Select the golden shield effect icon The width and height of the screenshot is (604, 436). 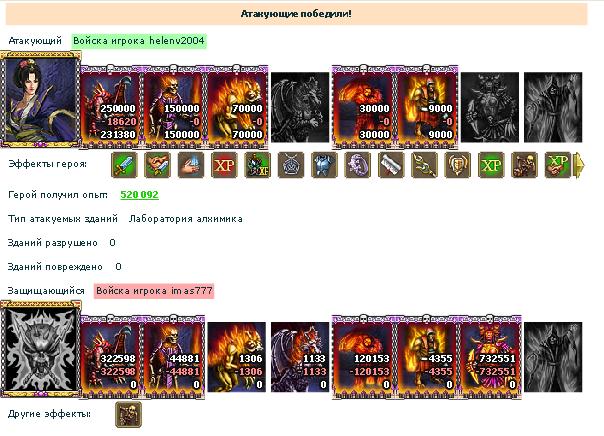point(458,165)
